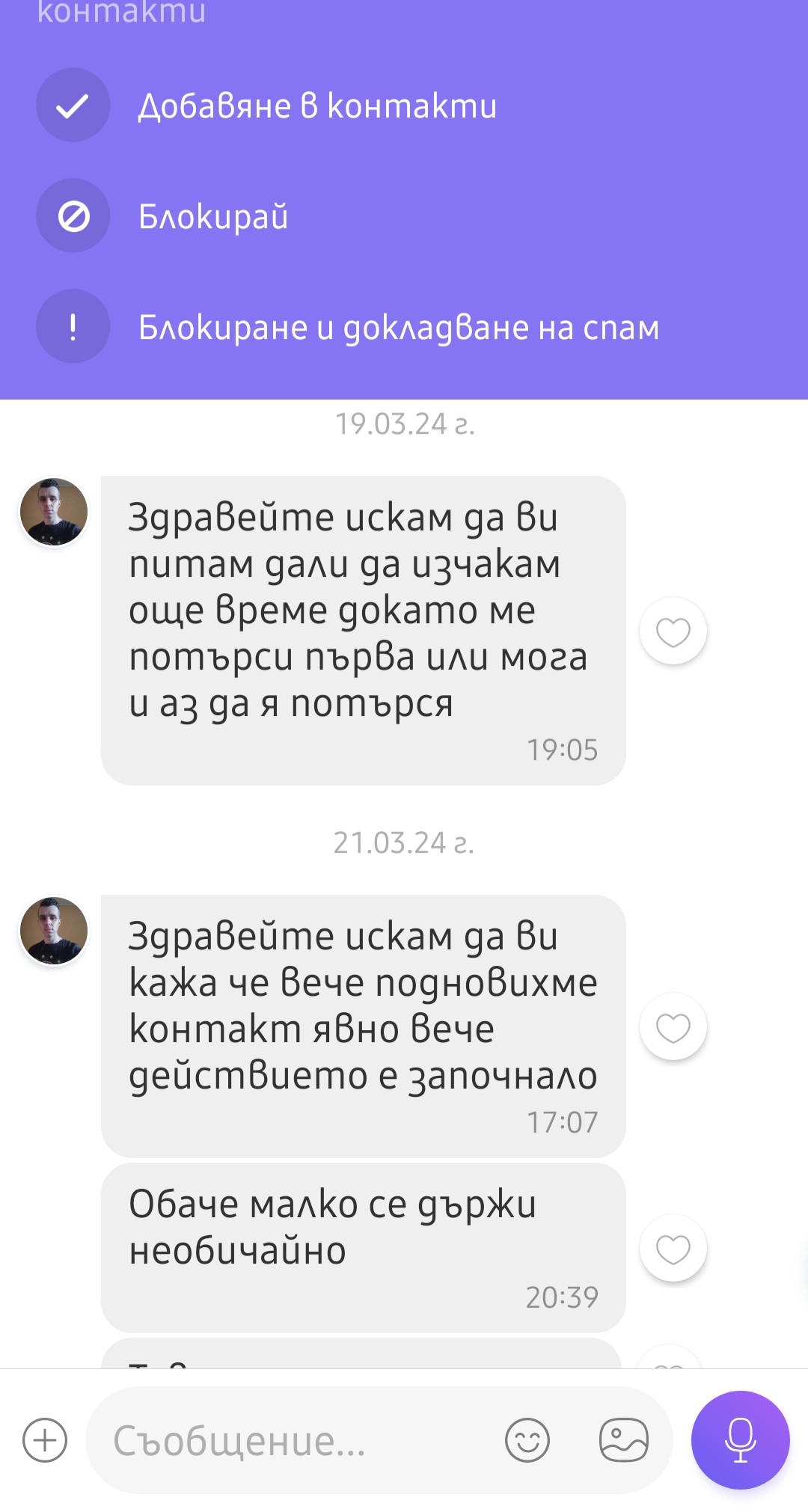Open sender avatar on 19.03.24 message
This screenshot has height=1512, width=808.
point(54,512)
